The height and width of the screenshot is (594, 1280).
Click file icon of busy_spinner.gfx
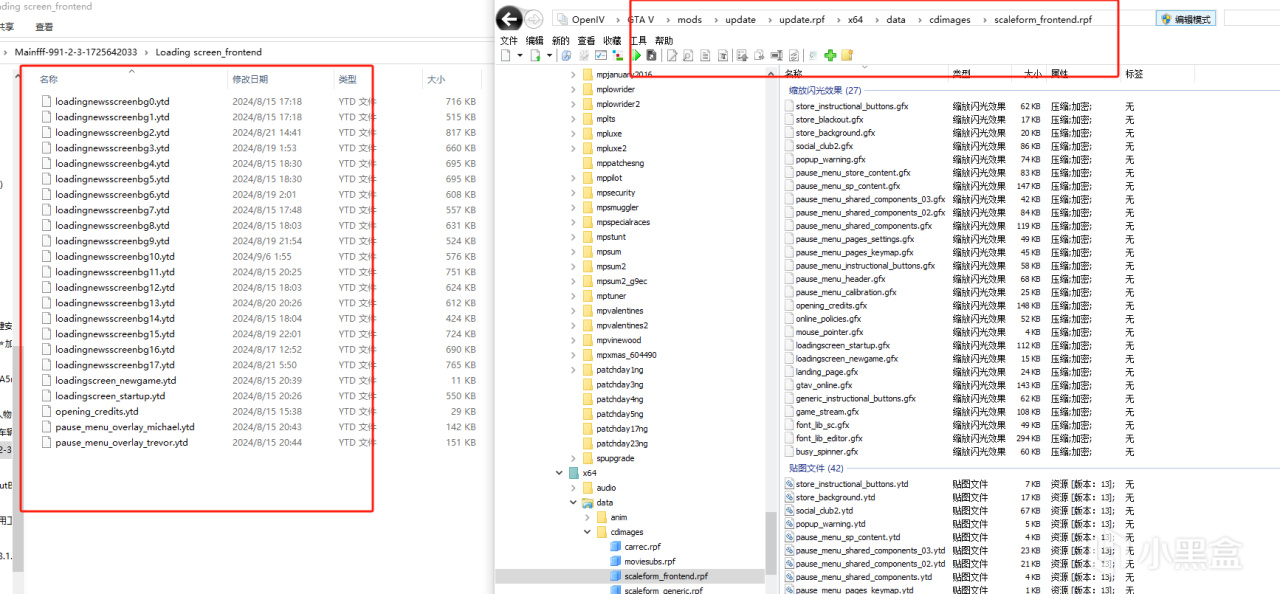(789, 451)
